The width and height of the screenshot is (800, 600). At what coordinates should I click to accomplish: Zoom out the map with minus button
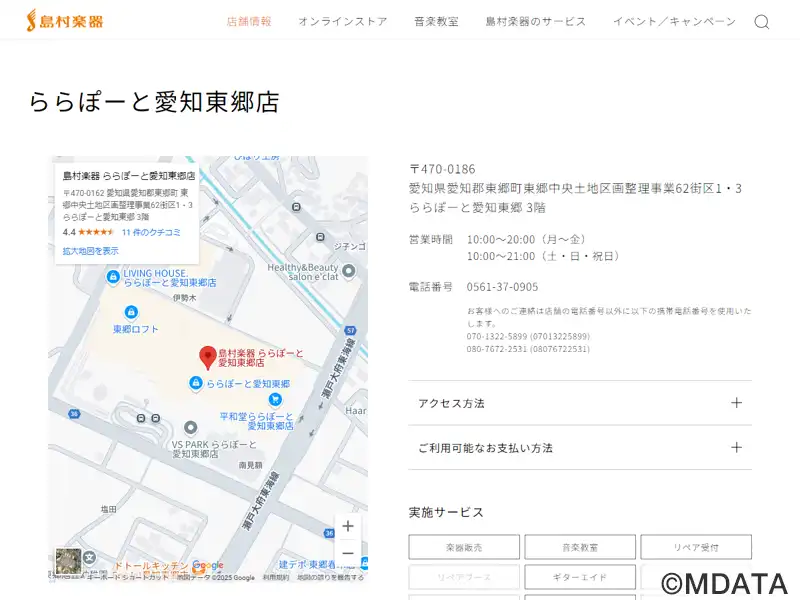click(348, 553)
